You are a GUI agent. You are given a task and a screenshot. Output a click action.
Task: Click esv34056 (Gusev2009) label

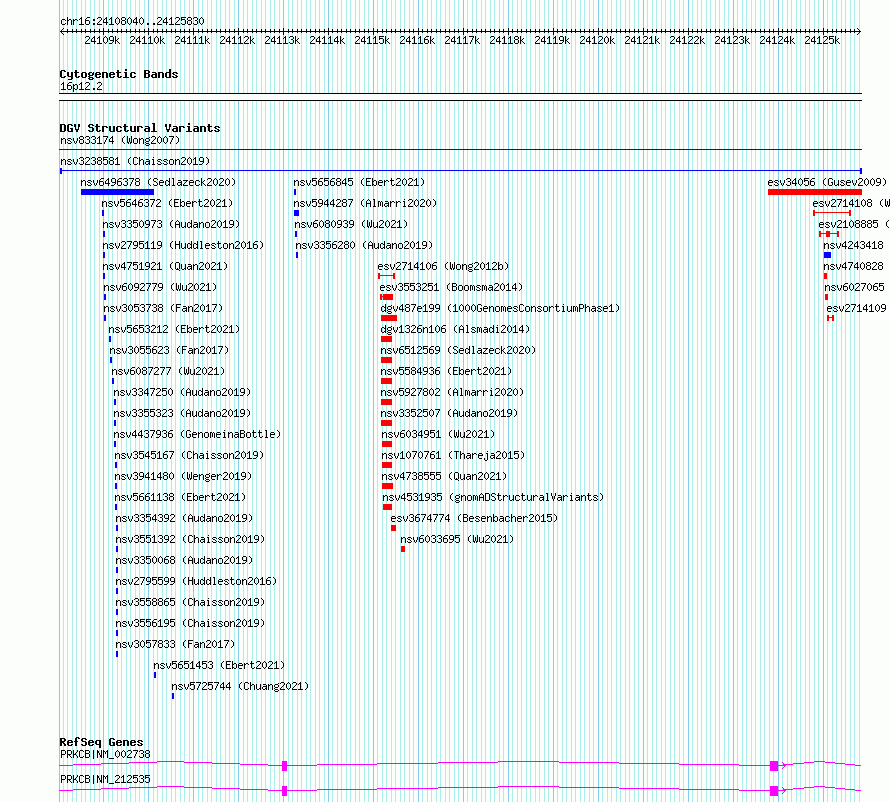pos(827,182)
